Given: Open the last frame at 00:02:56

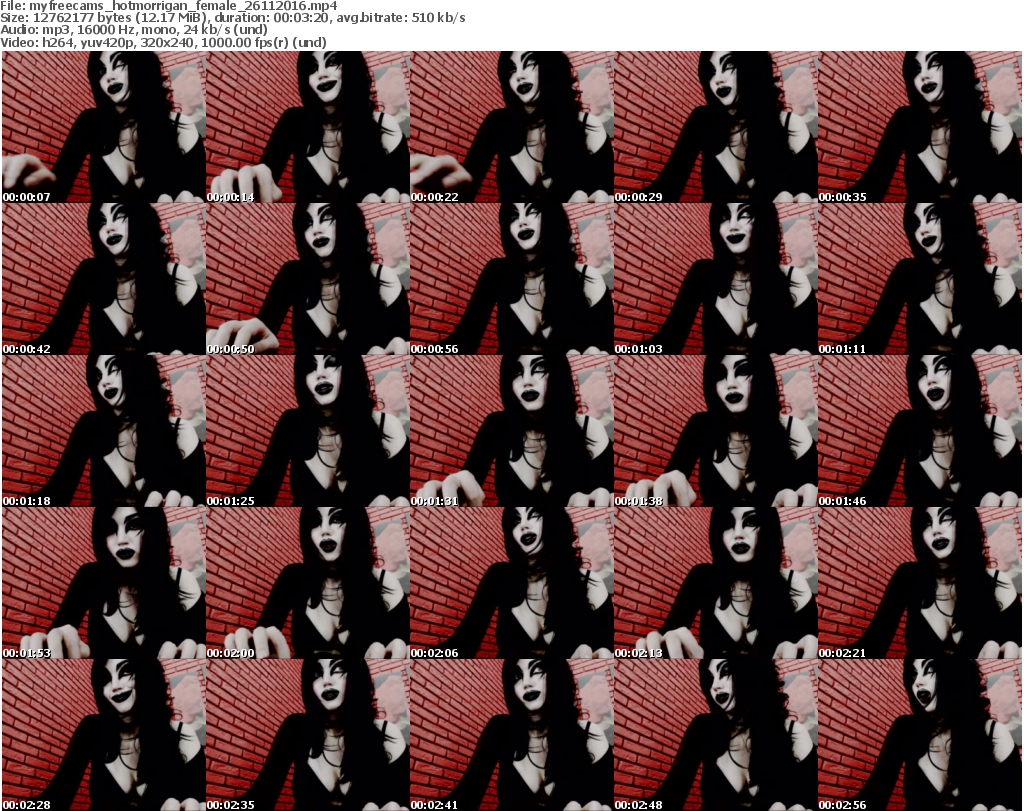Looking at the screenshot, I should pyautogui.click(x=919, y=735).
